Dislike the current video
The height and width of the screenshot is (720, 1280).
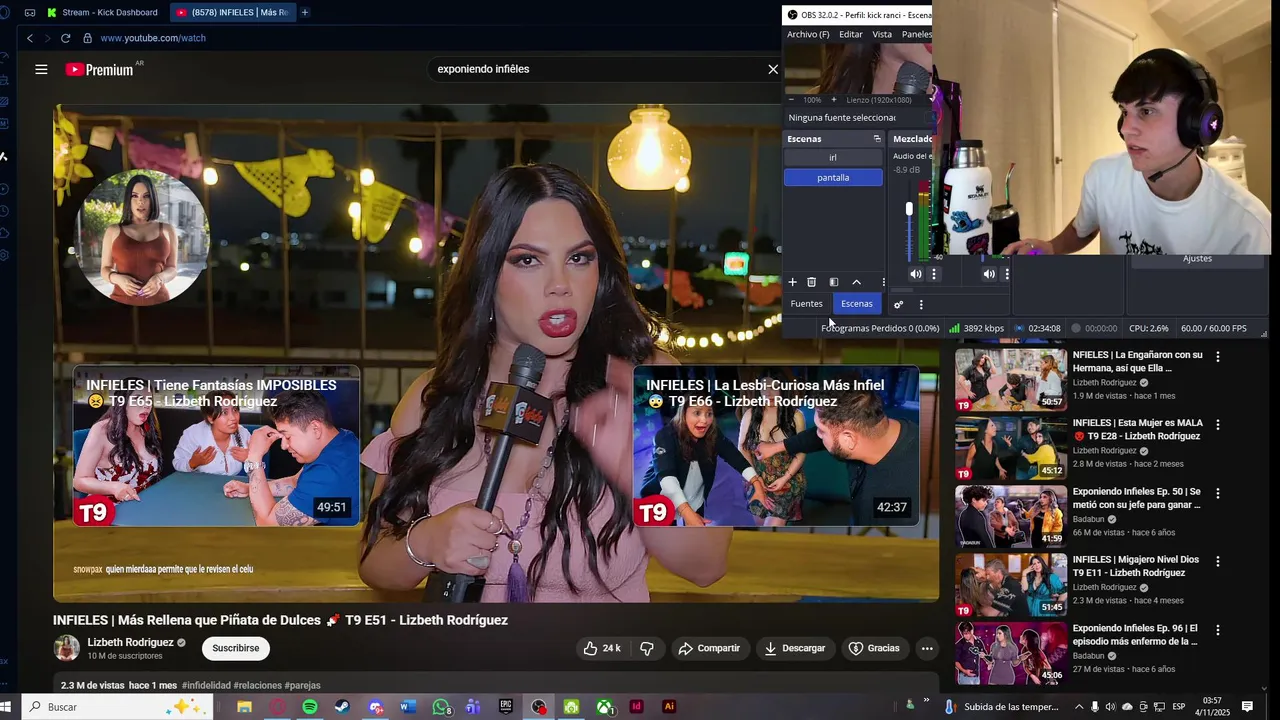pos(647,648)
